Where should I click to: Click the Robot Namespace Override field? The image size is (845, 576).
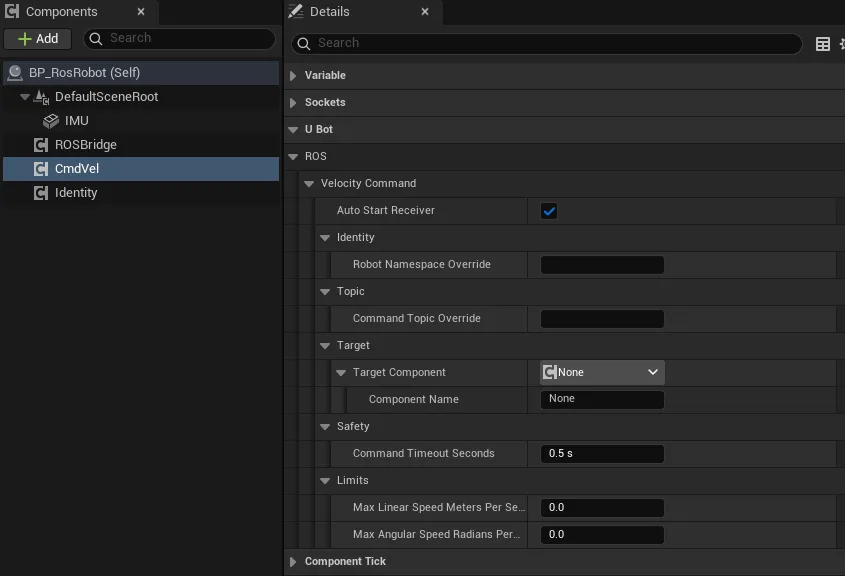[602, 265]
